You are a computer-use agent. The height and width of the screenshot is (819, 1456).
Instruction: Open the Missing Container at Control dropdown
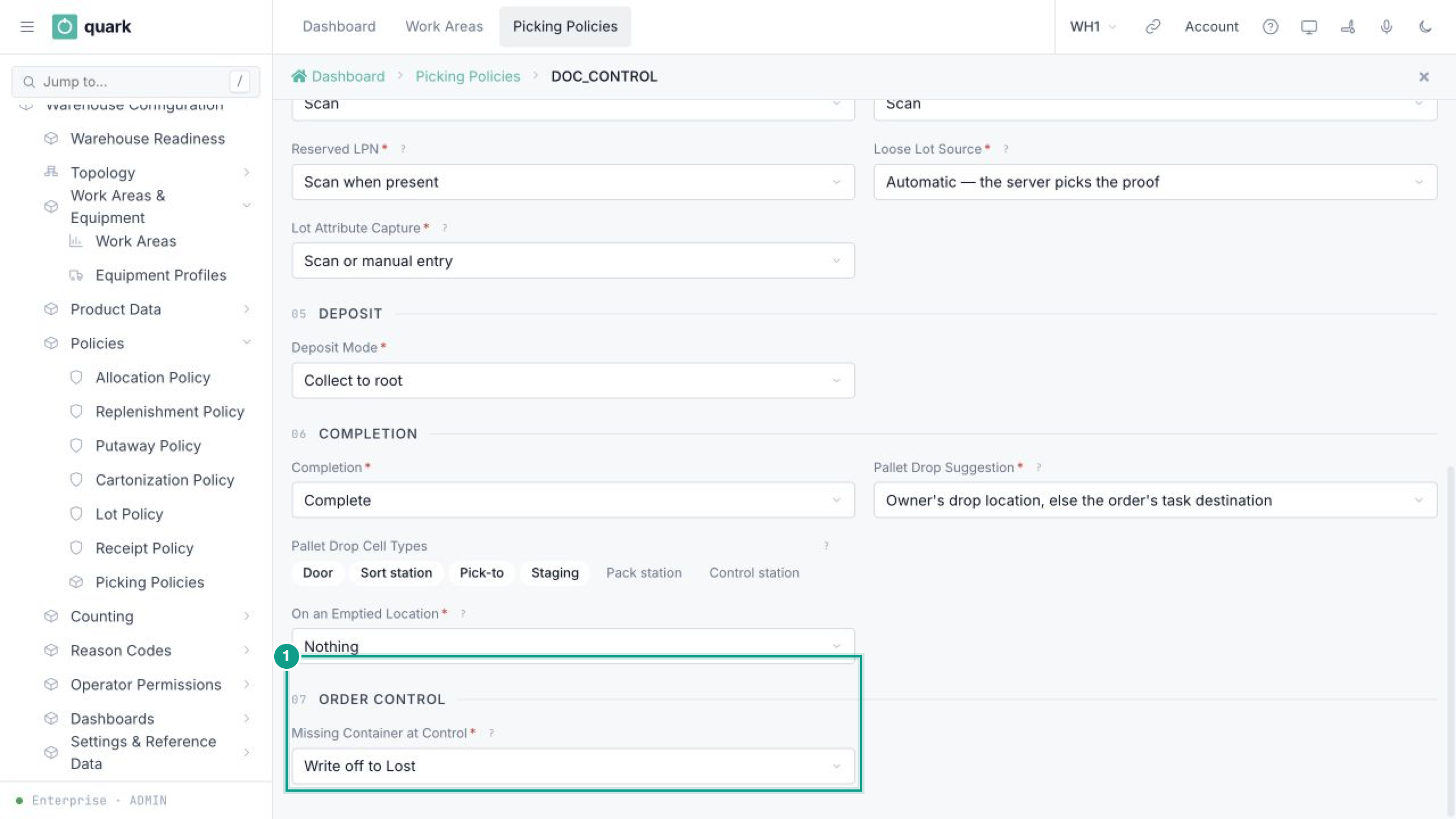click(x=573, y=766)
